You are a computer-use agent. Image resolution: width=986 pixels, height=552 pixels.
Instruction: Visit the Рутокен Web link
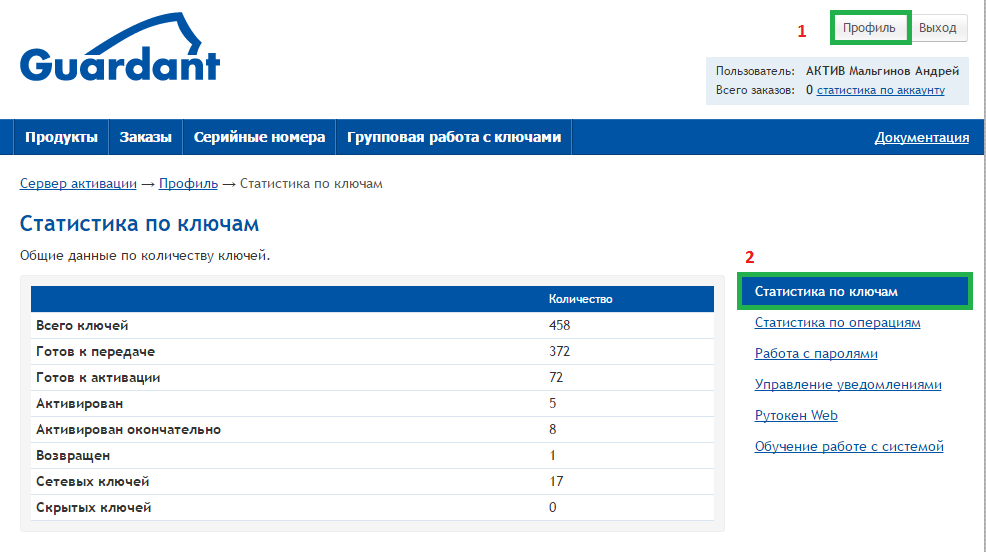pyautogui.click(x=796, y=416)
